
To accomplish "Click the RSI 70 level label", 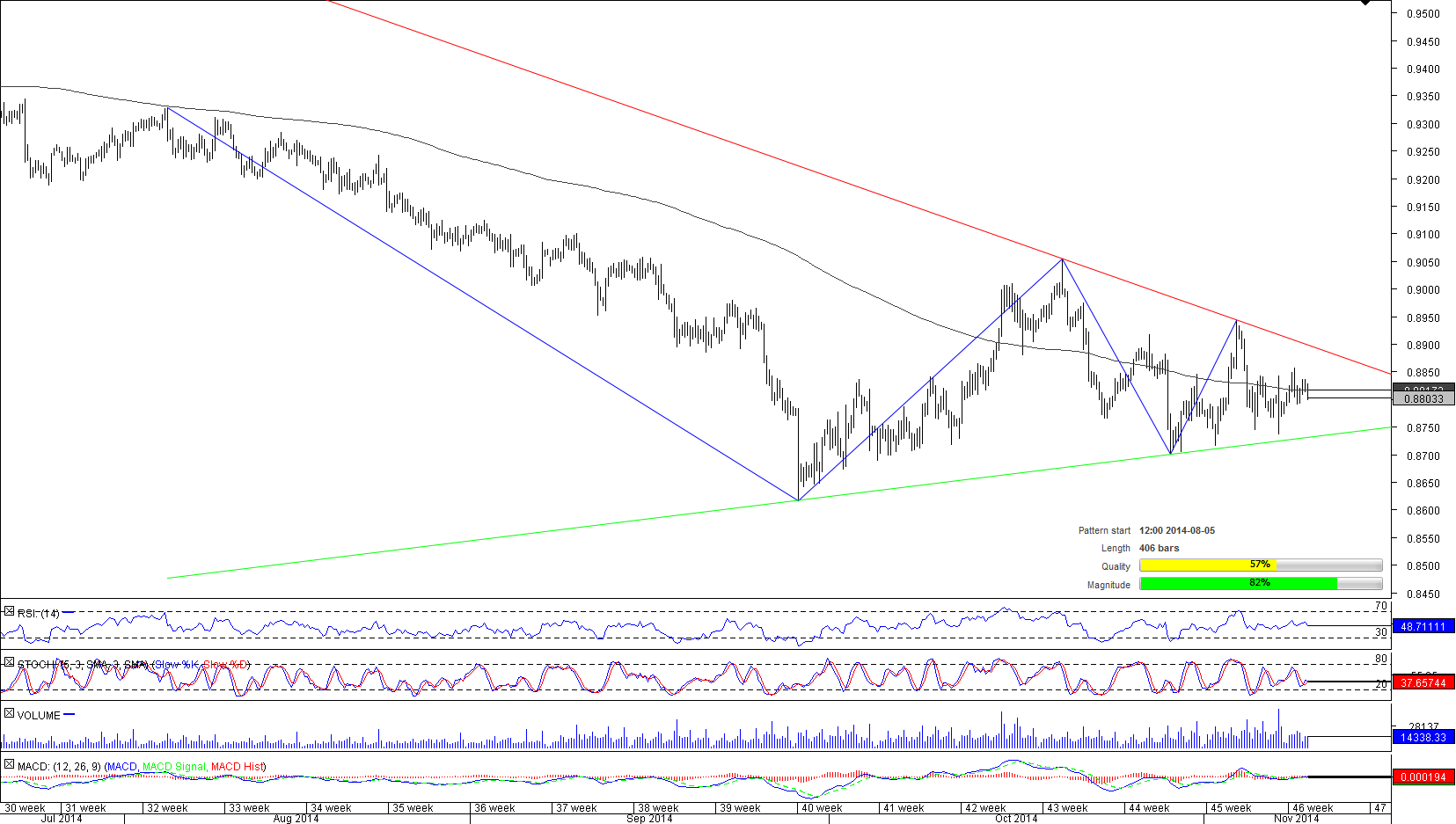I will coord(1381,606).
